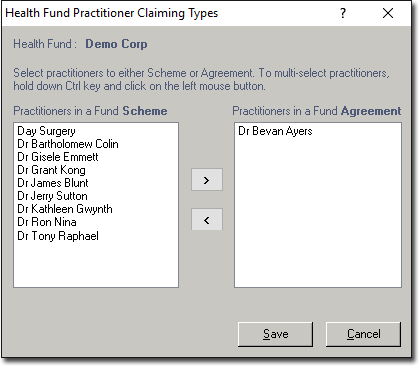The height and width of the screenshot is (366, 419).
Task: Select Day Surgery in Scheme list
Action: tap(46, 131)
